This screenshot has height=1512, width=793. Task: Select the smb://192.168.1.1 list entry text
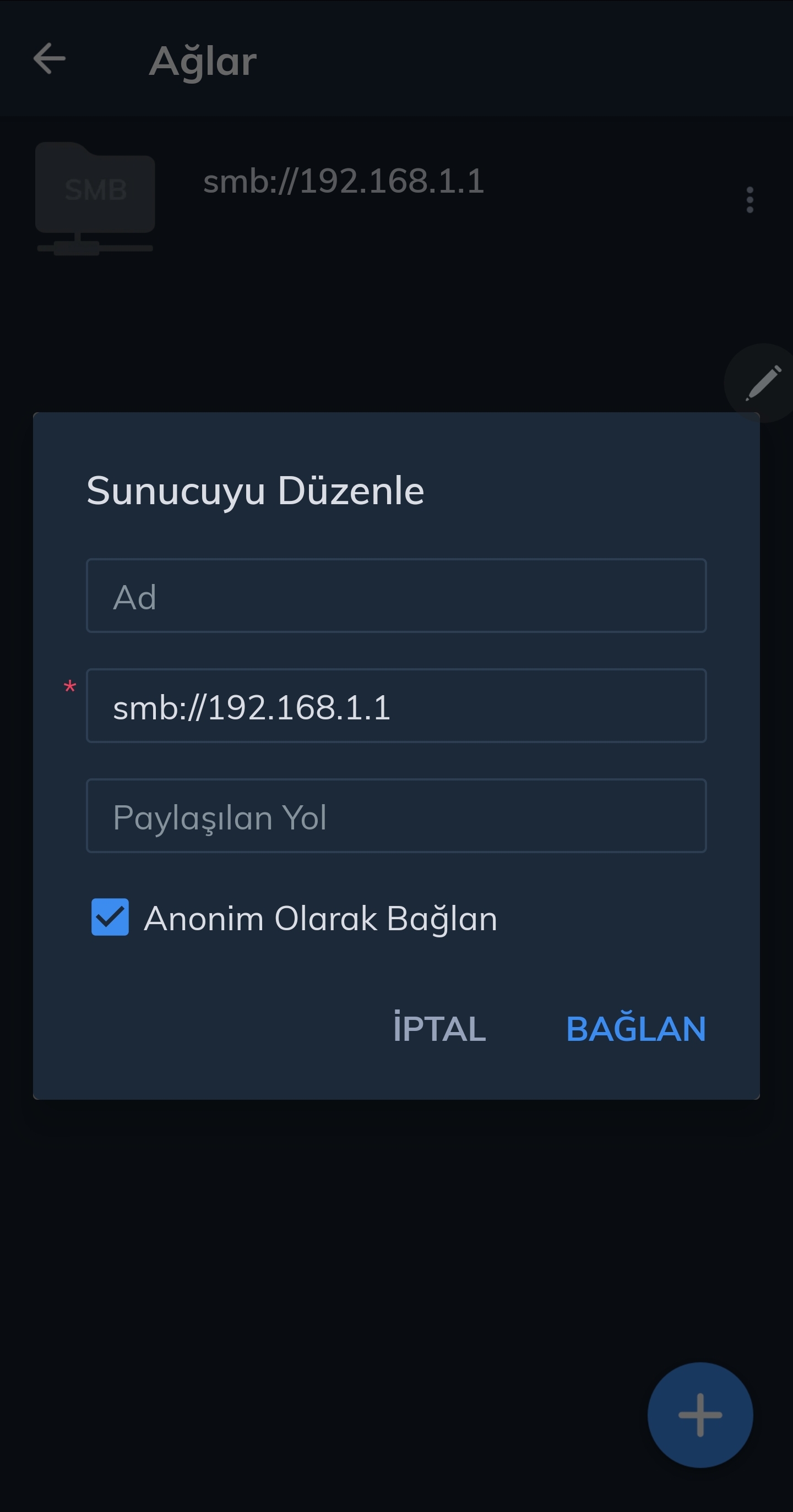[x=344, y=181]
